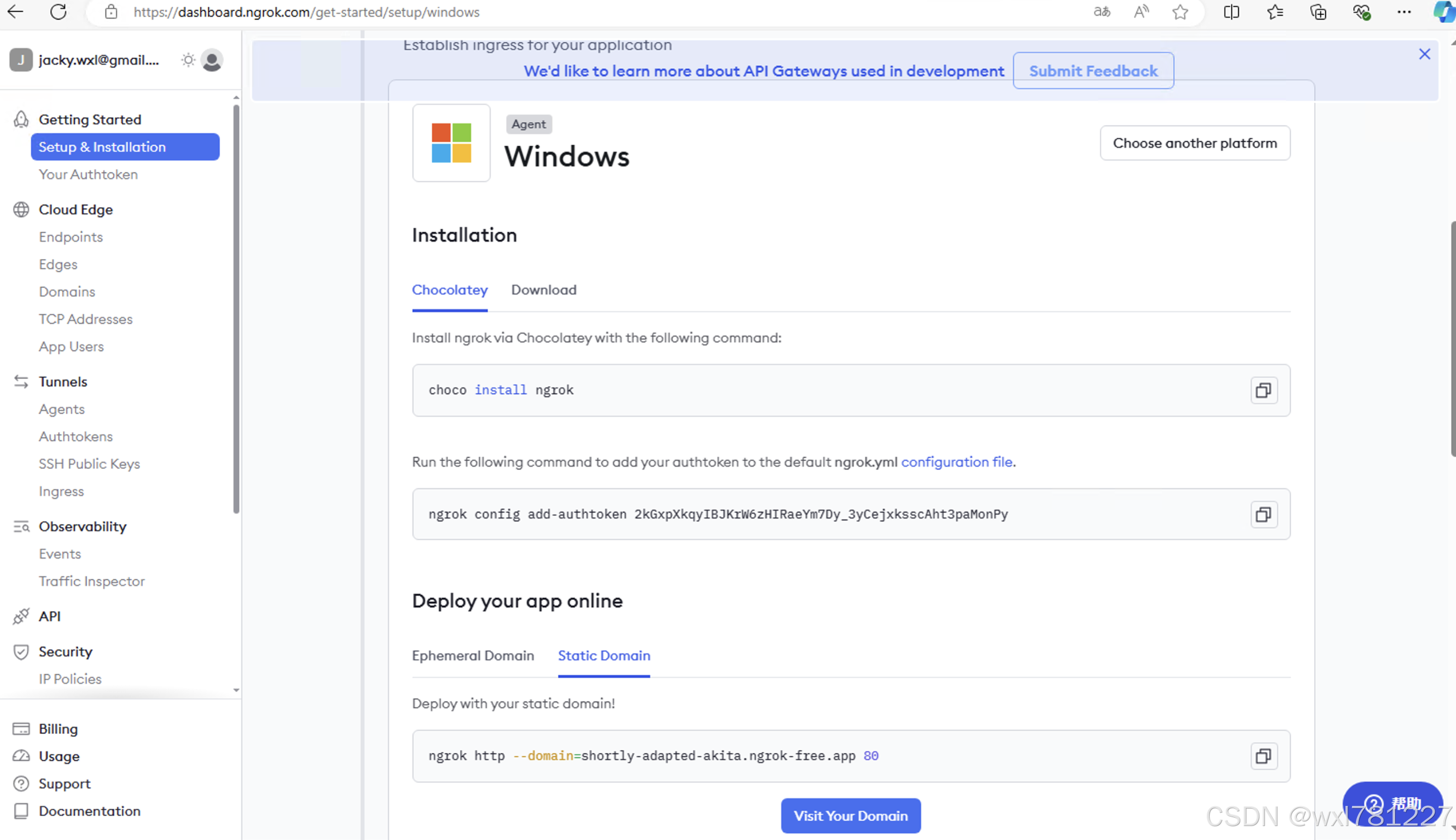This screenshot has width=1456, height=840.
Task: Click the jacky.wxl@gmail account name
Action: tap(99, 60)
